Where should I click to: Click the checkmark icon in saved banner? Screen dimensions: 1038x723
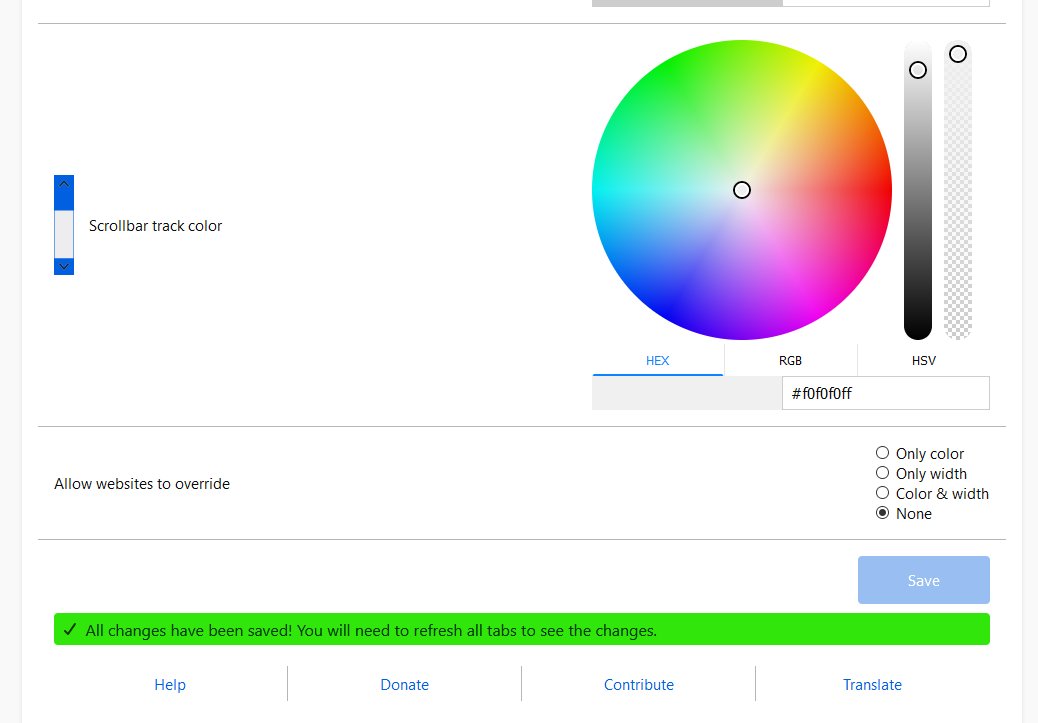tap(70, 630)
